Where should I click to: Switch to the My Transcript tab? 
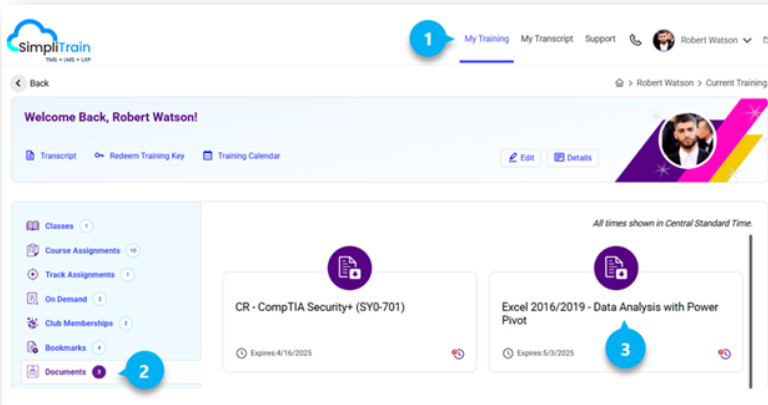tap(547, 39)
